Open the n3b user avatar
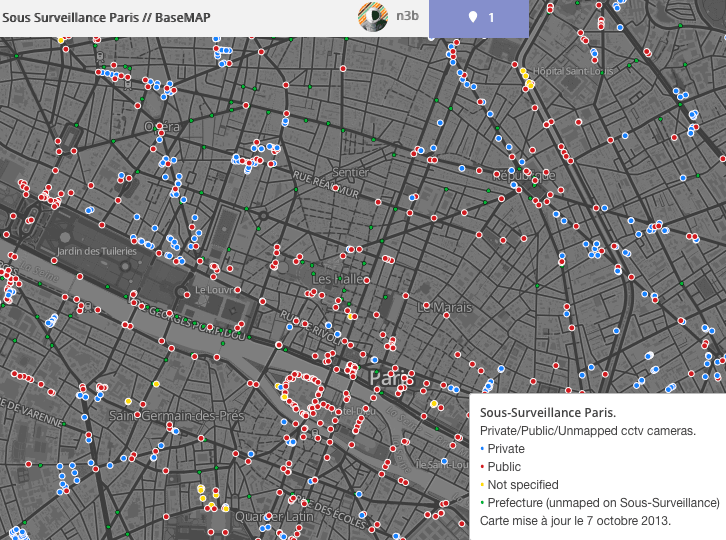Screen dimensions: 726x540 pos(373,17)
